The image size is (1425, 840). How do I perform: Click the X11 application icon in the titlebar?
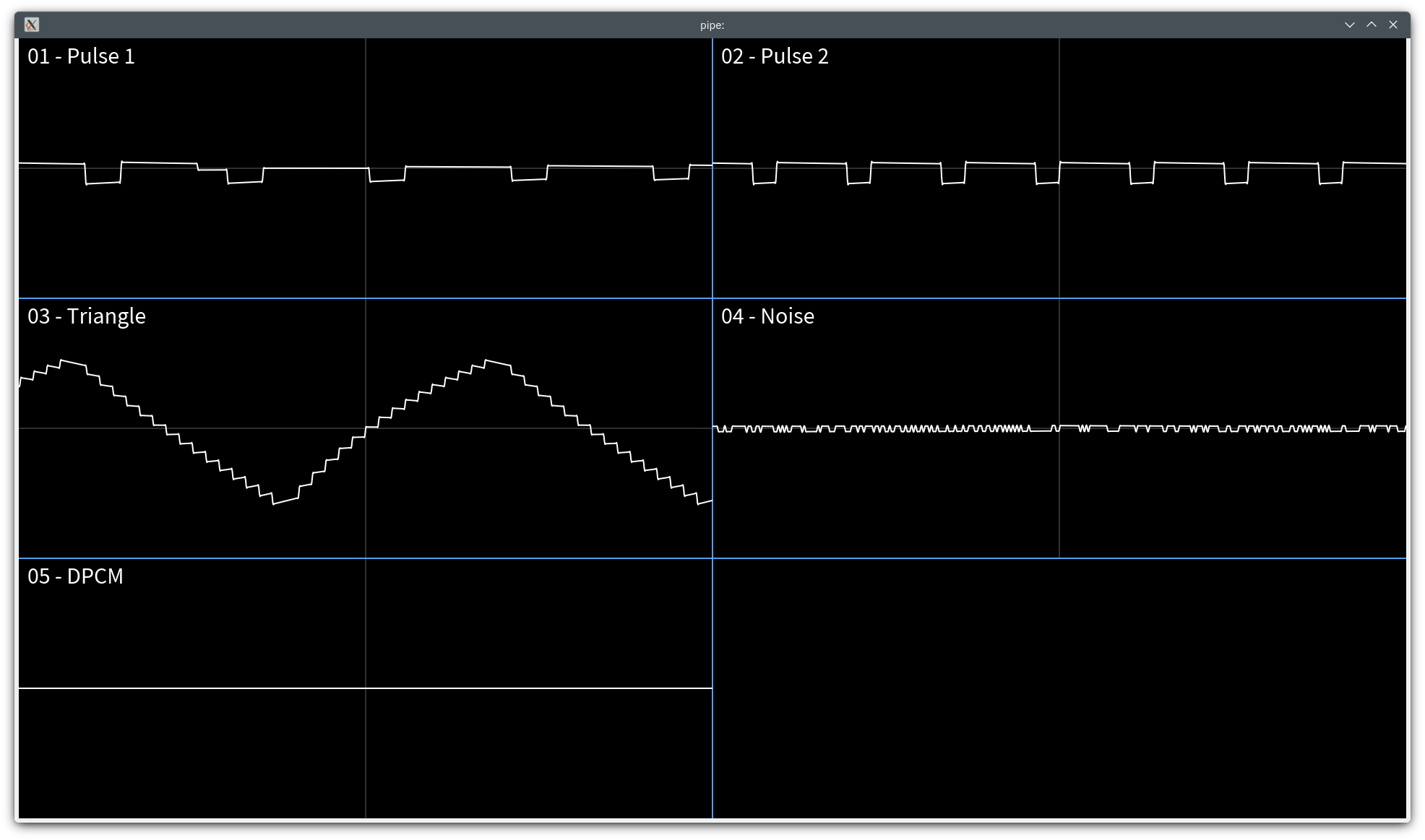[32, 25]
